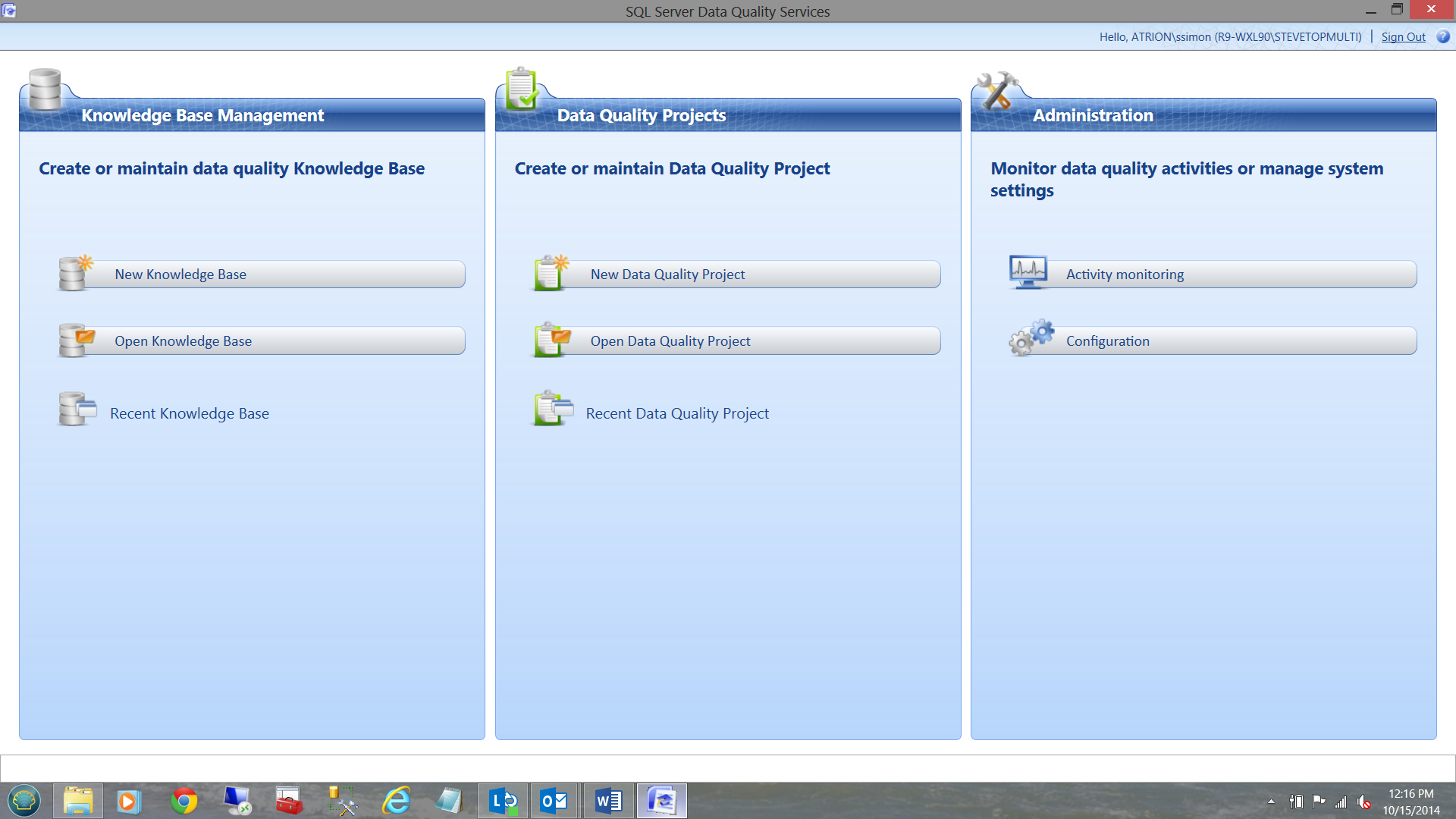Click the New Data Quality Project clipboard icon
Screen dimensions: 1456x819
551,274
